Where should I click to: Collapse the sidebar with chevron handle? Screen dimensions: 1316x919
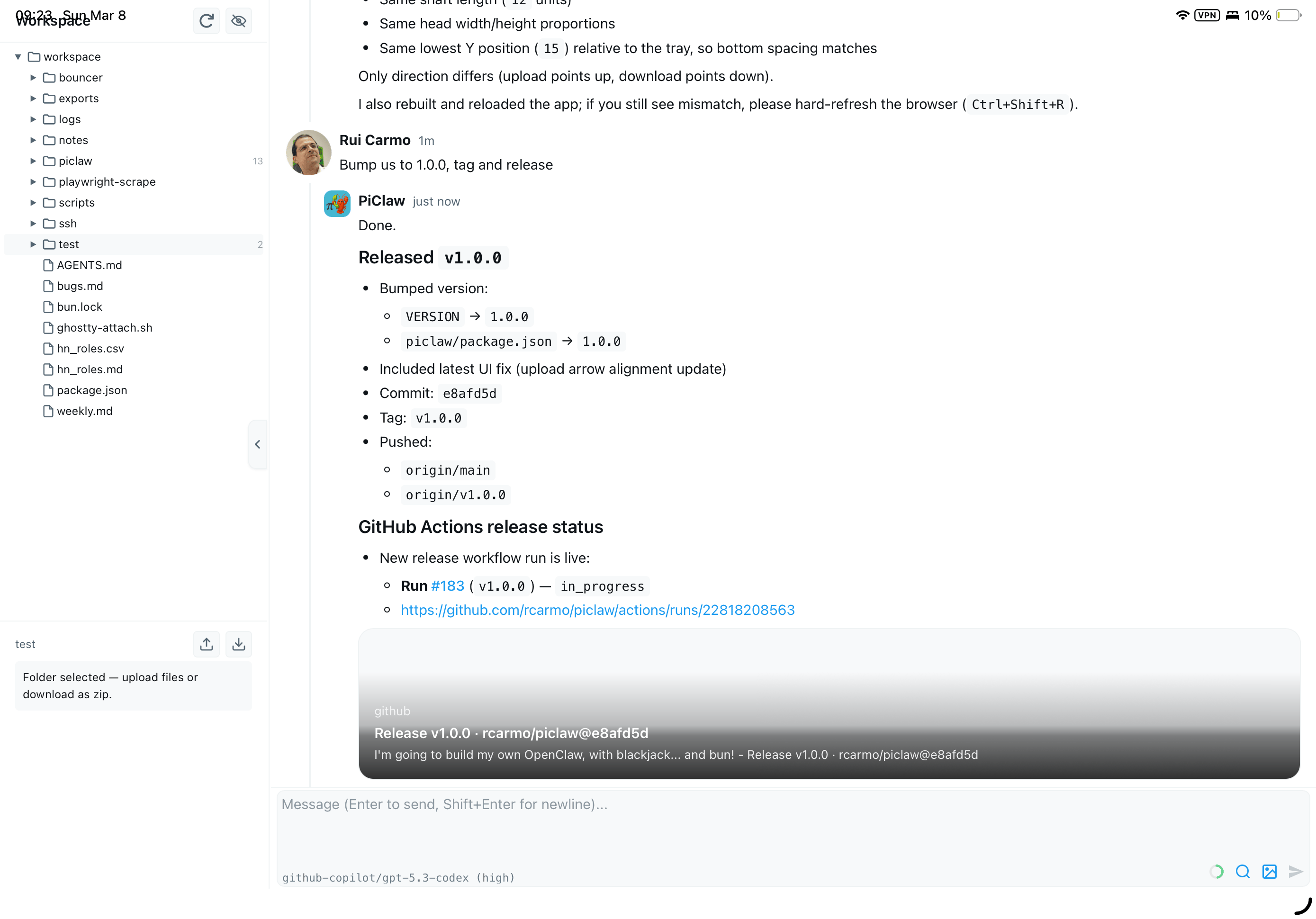point(257,444)
